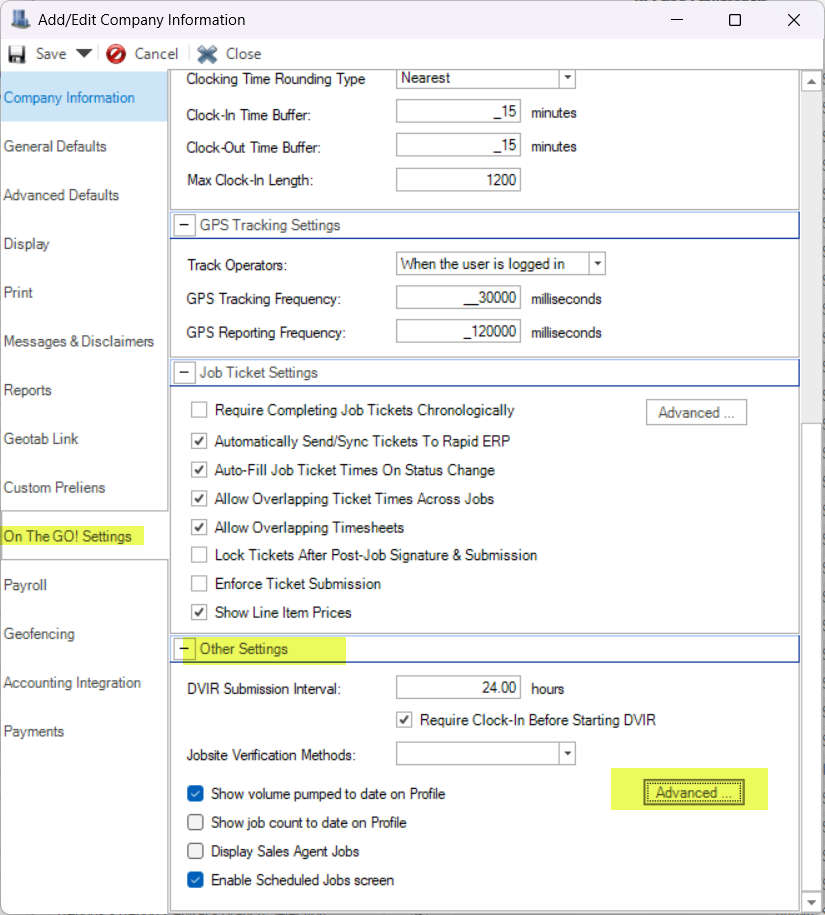
Task: Toggle Auto-Fill Job Ticket Times On Status Change
Action: (199, 469)
